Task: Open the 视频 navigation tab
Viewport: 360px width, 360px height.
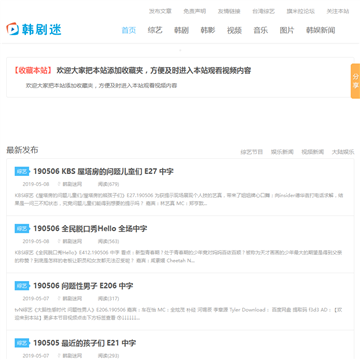Action: [x=234, y=30]
